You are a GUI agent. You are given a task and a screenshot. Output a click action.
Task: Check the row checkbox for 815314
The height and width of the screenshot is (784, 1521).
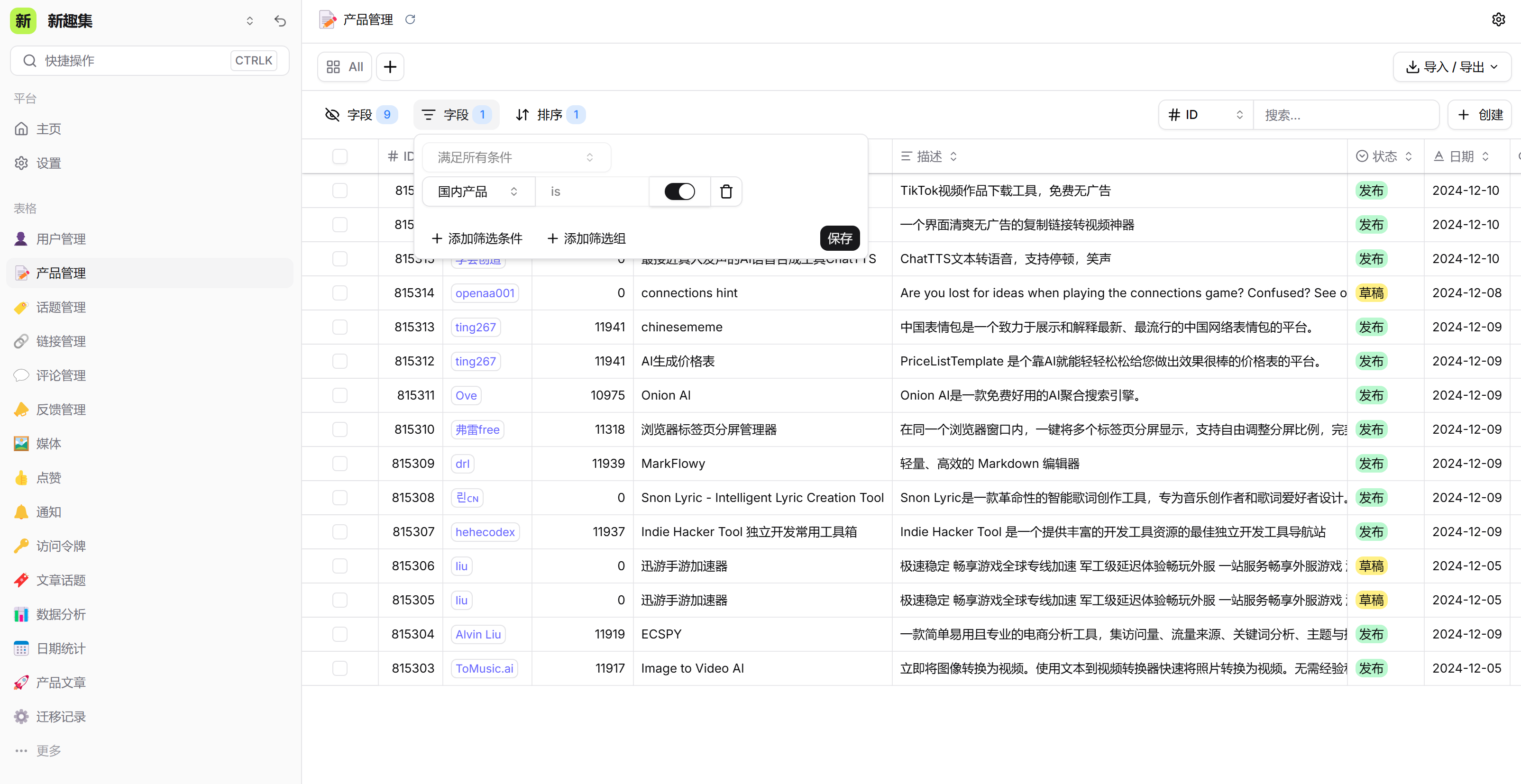tap(340, 293)
